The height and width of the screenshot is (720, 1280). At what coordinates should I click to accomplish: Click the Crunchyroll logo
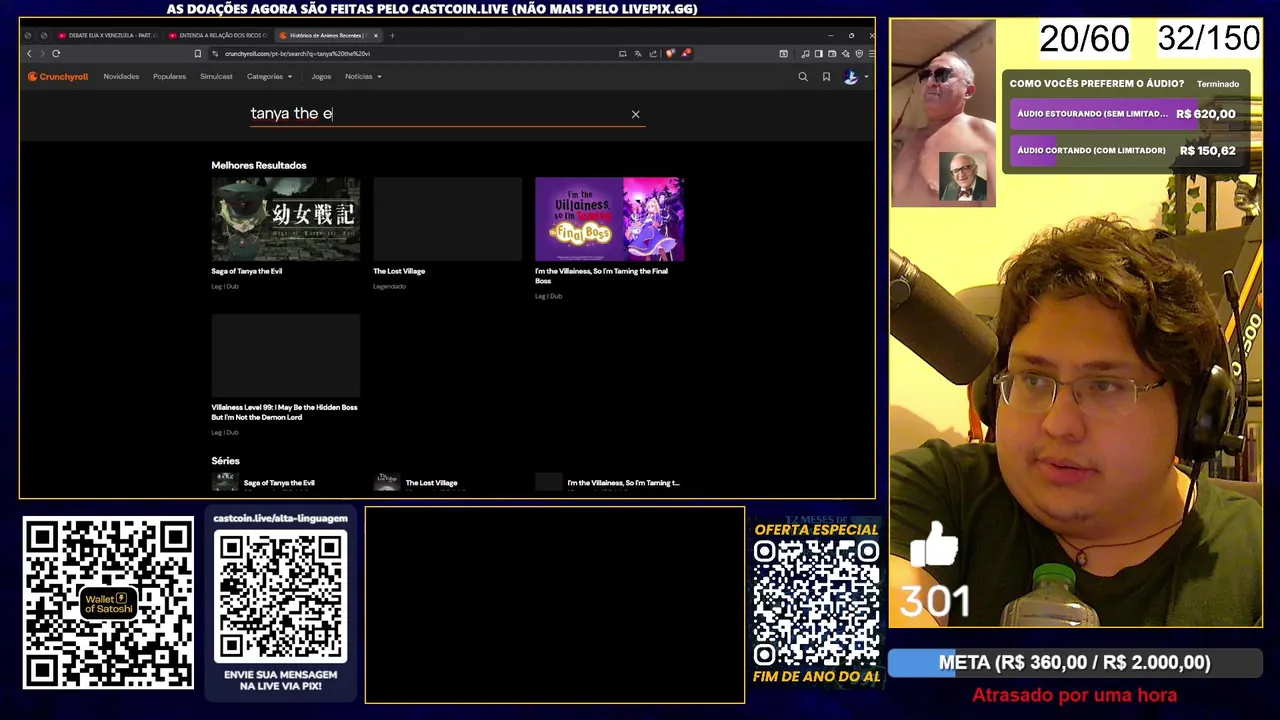(x=58, y=76)
